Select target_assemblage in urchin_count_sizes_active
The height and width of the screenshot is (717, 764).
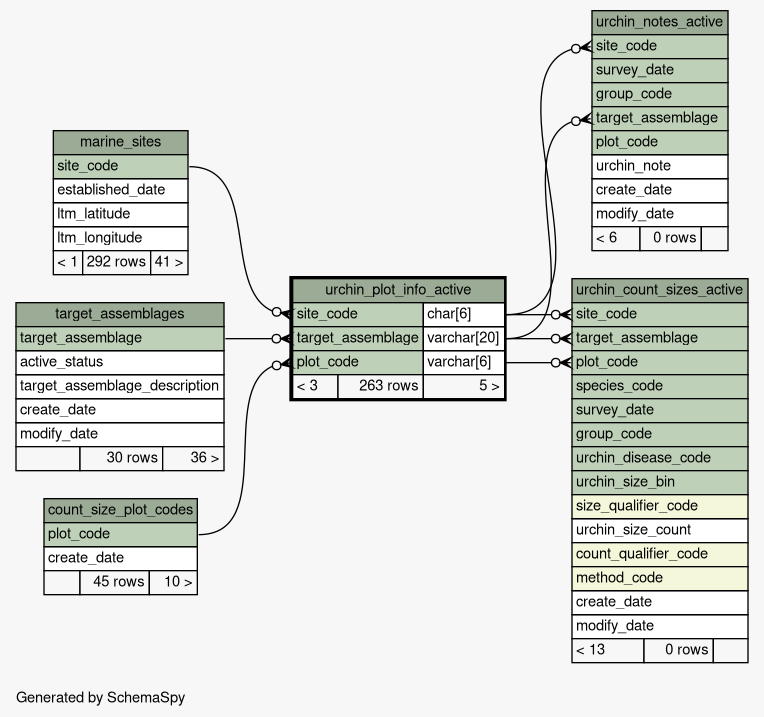coord(660,339)
